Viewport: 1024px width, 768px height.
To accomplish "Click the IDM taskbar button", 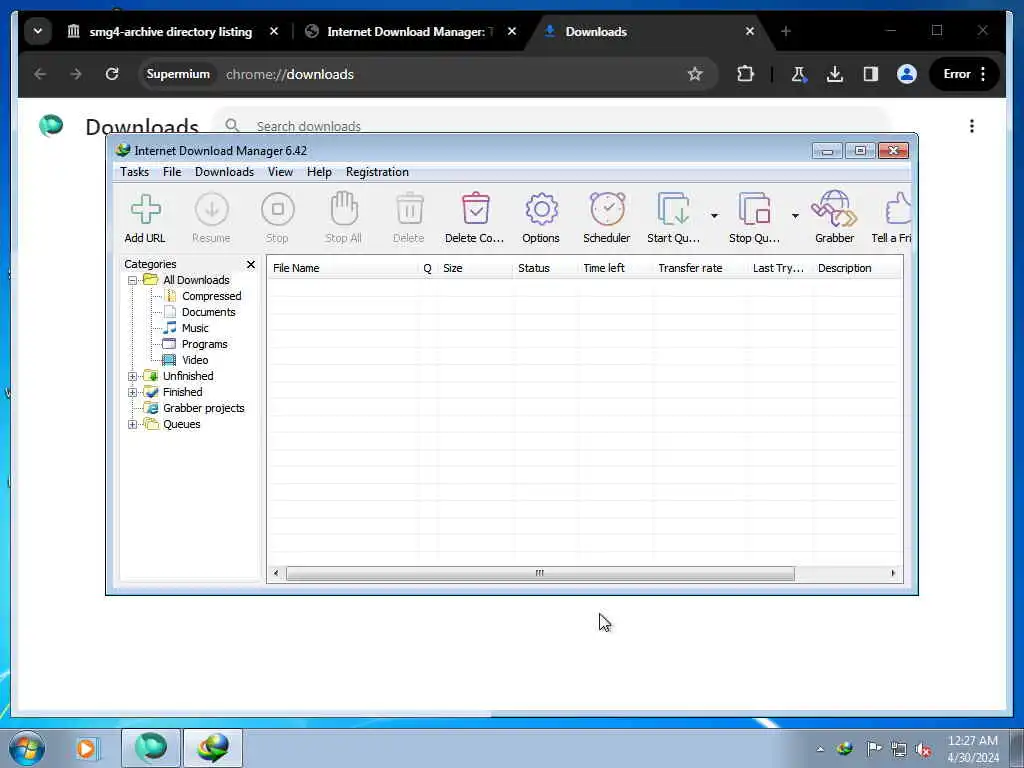I will pos(213,748).
